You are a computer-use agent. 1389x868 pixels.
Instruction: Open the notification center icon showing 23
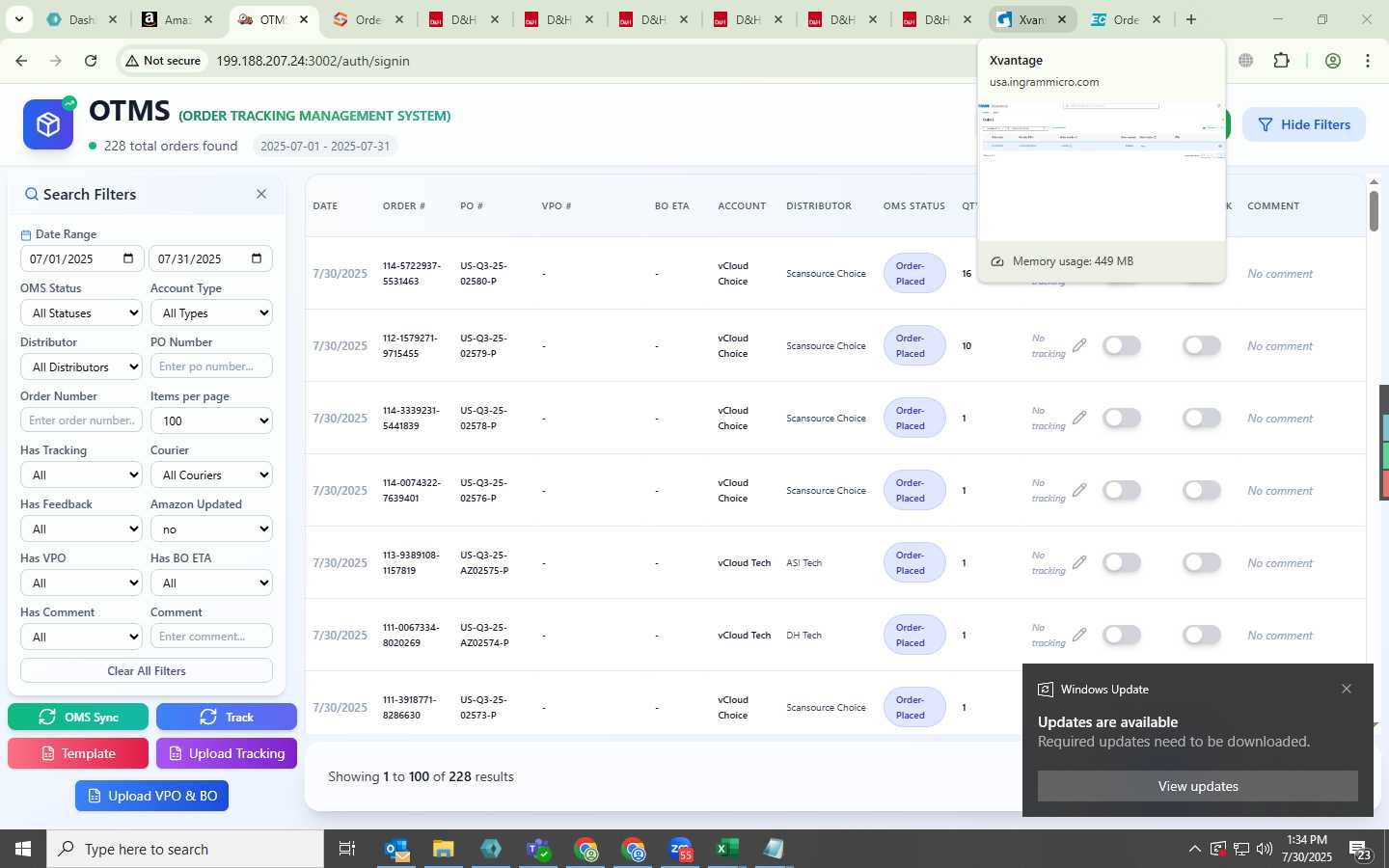coord(1360,850)
